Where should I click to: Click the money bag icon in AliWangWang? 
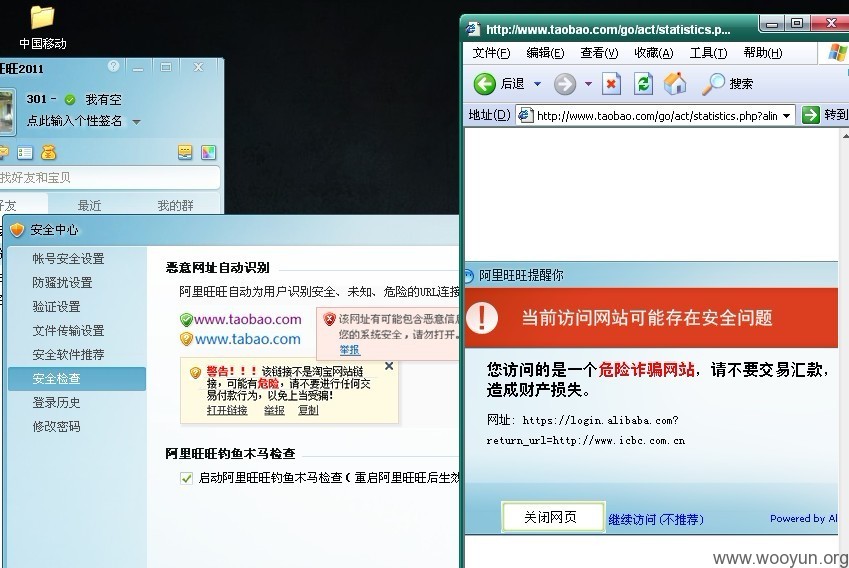[x=49, y=153]
